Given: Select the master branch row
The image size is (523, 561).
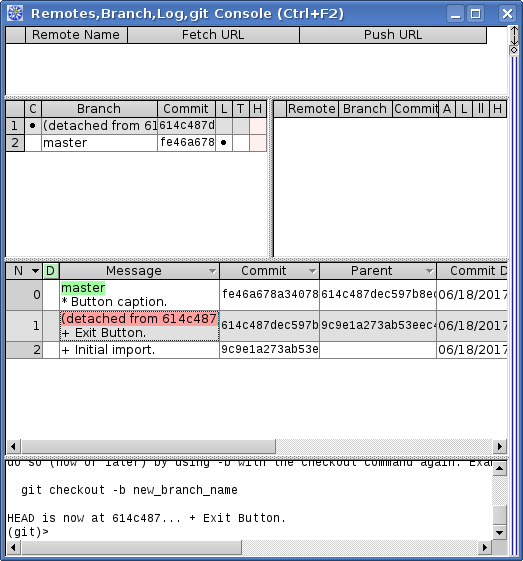Looking at the screenshot, I should [x=136, y=143].
